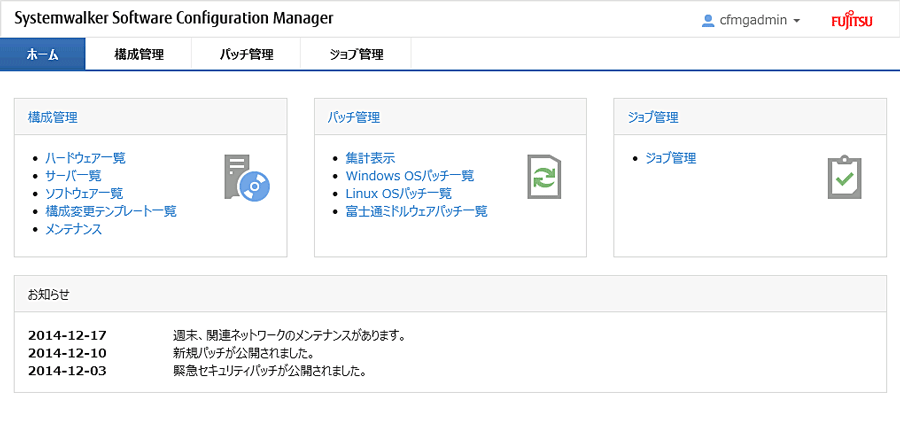Open the ジョブ管理 list link in panel
This screenshot has height=427, width=900.
[x=671, y=158]
